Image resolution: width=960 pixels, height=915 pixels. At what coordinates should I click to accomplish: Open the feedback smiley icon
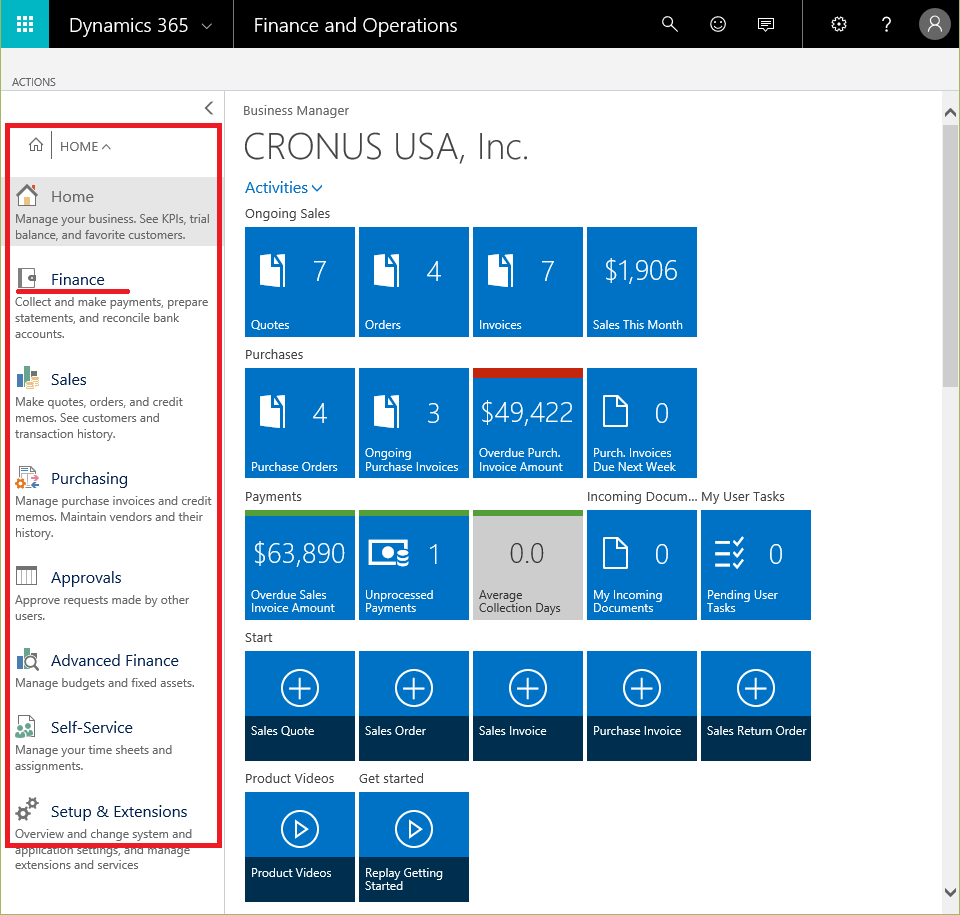[718, 24]
